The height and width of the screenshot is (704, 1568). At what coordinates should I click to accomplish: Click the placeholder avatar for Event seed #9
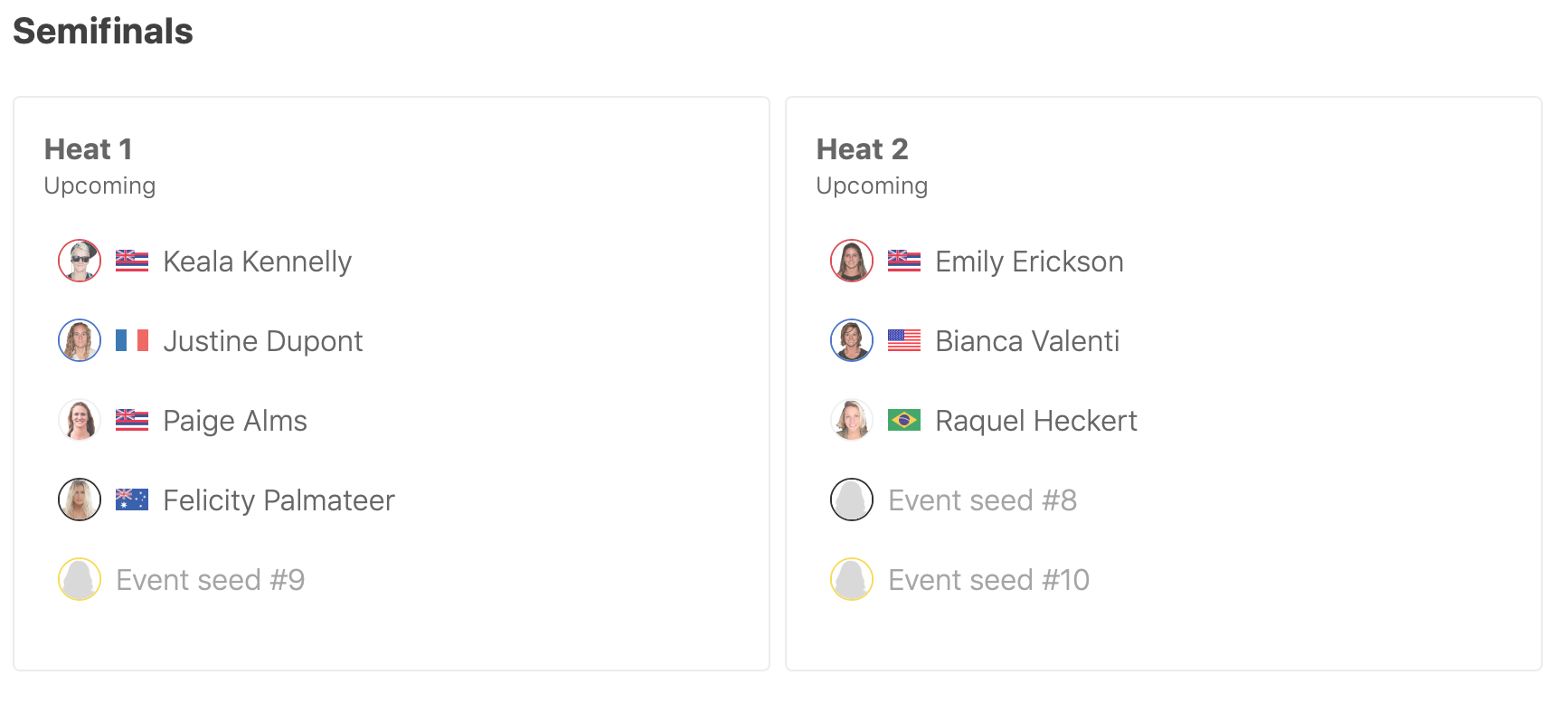pos(80,580)
